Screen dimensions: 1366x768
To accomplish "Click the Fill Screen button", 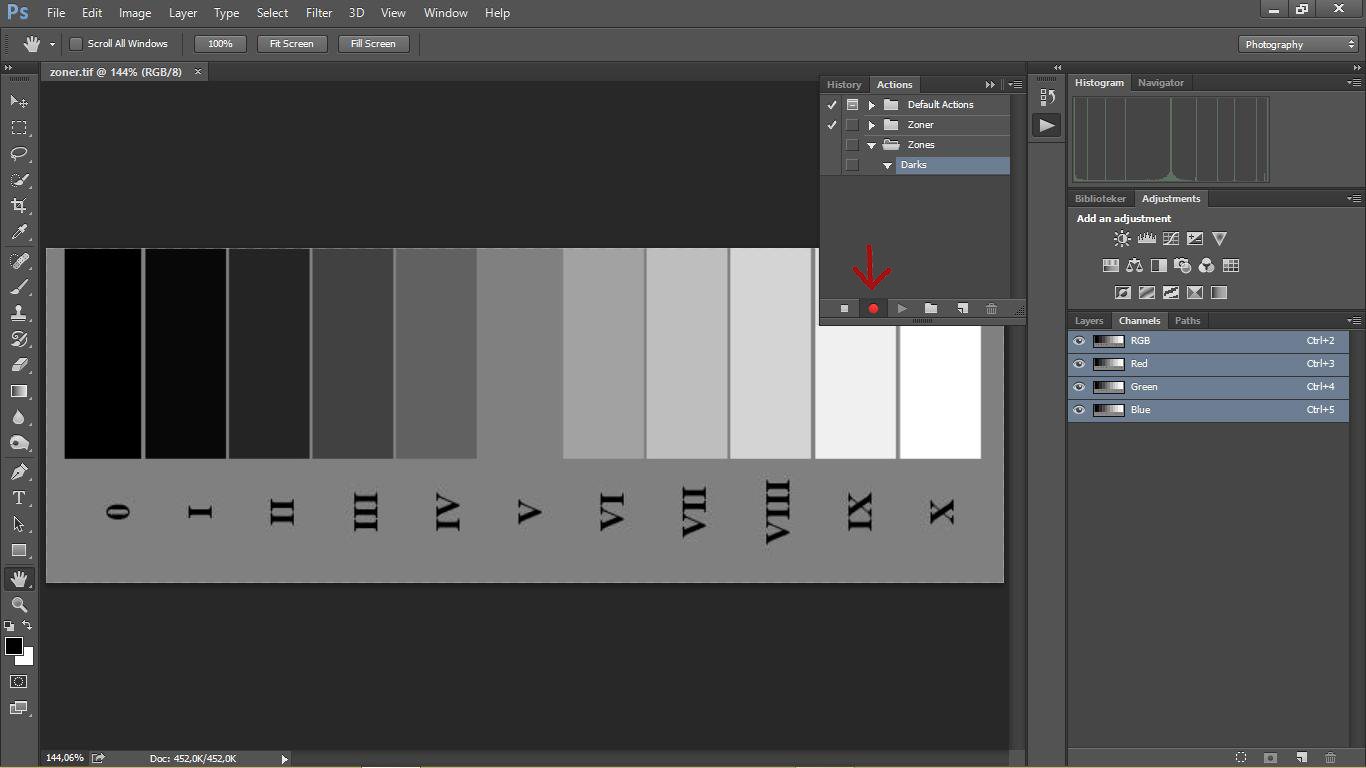I will pyautogui.click(x=373, y=44).
